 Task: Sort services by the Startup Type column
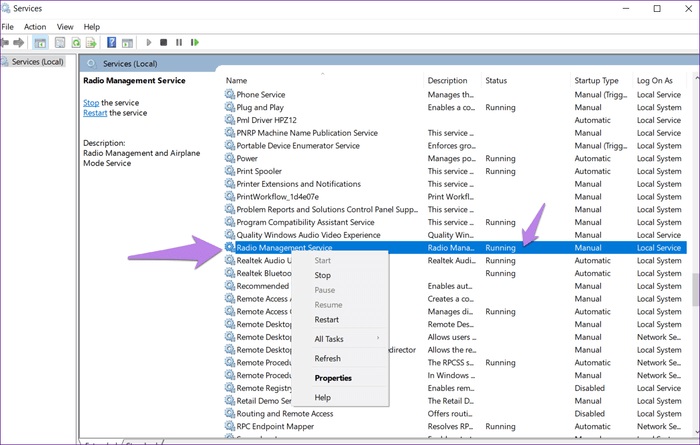point(596,80)
